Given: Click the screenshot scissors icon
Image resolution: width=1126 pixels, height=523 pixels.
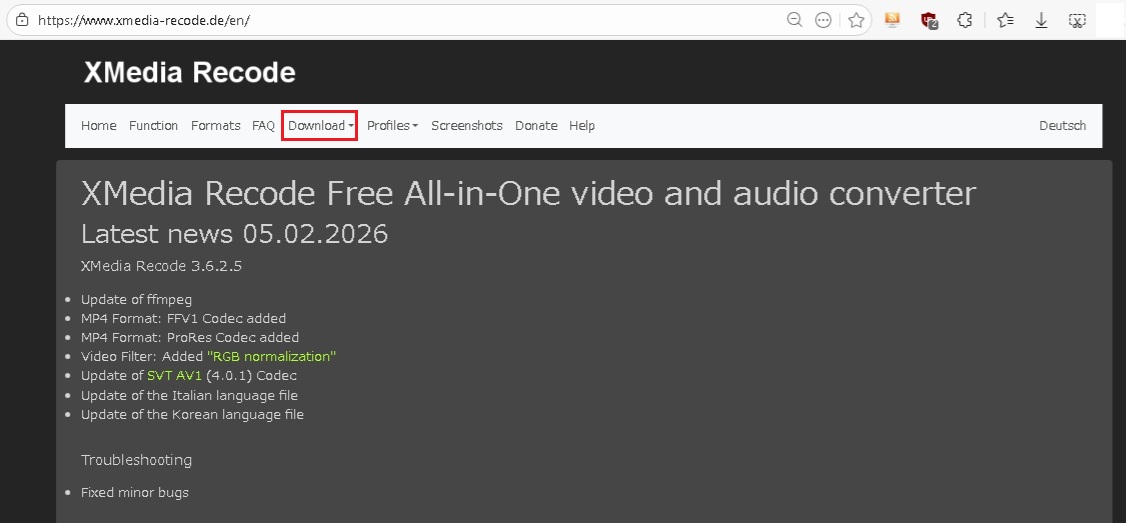Looking at the screenshot, I should (1076, 20).
